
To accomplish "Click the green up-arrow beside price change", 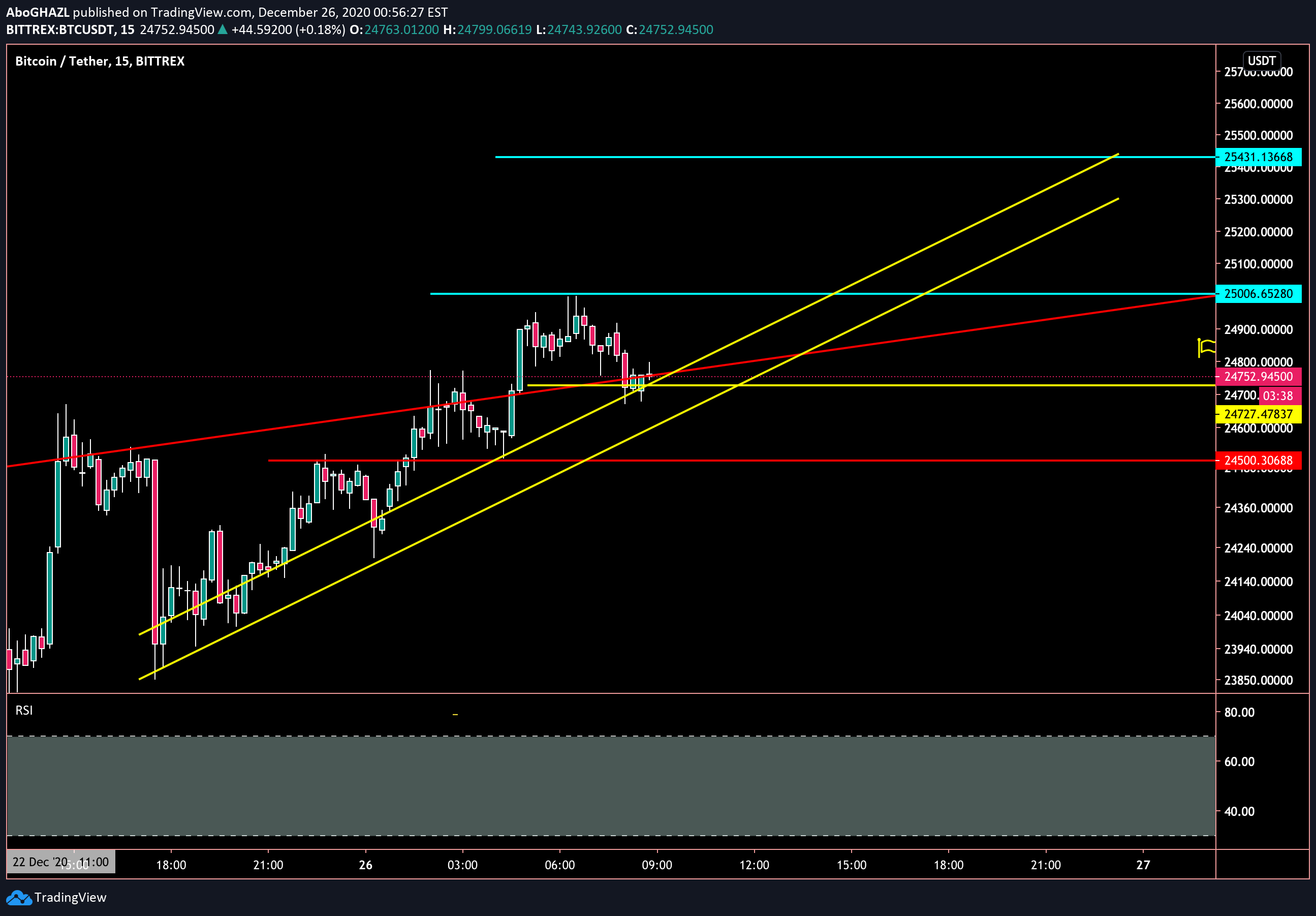I will click(223, 30).
